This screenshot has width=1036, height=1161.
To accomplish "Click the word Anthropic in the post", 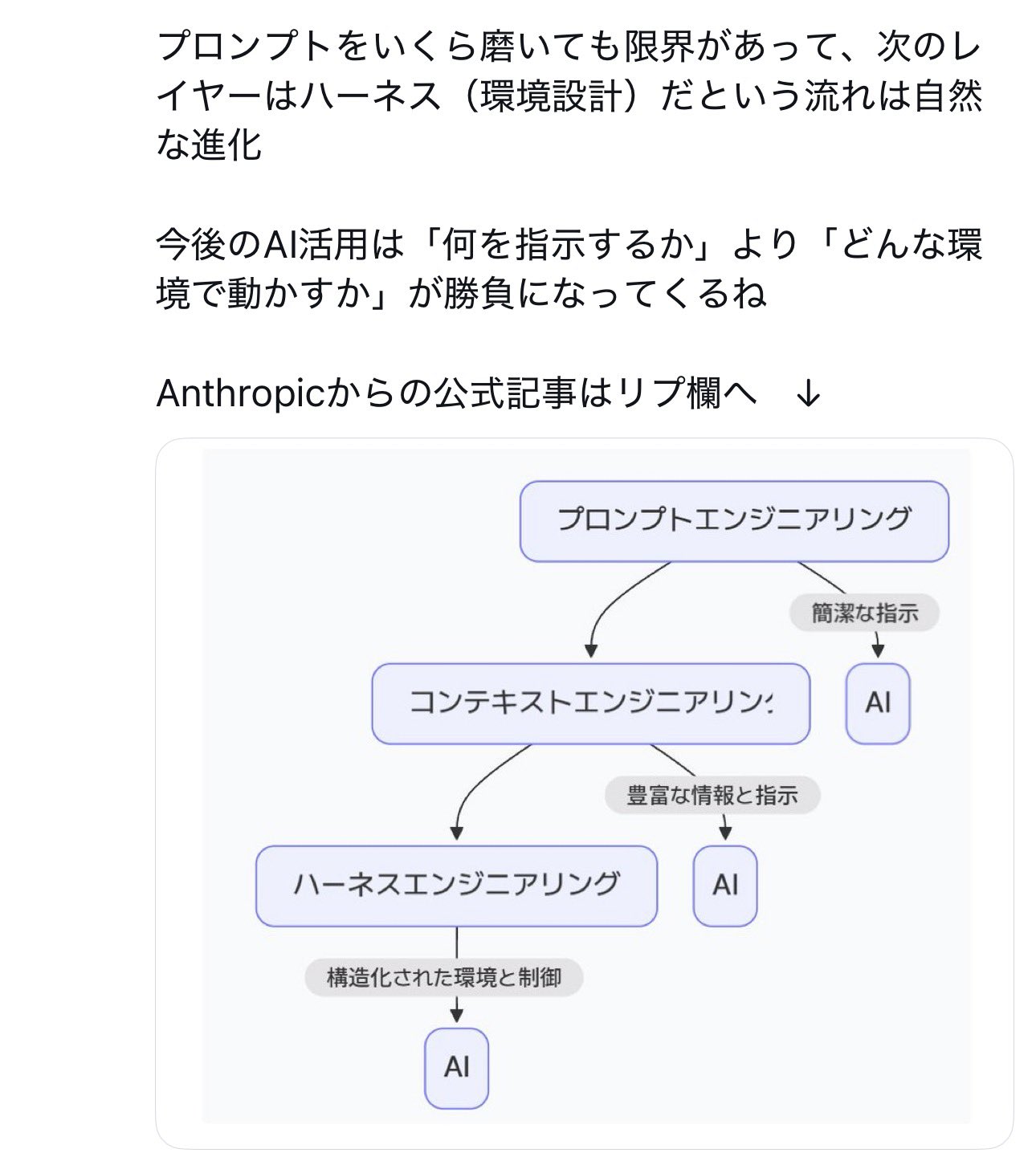I will pyautogui.click(x=239, y=394).
